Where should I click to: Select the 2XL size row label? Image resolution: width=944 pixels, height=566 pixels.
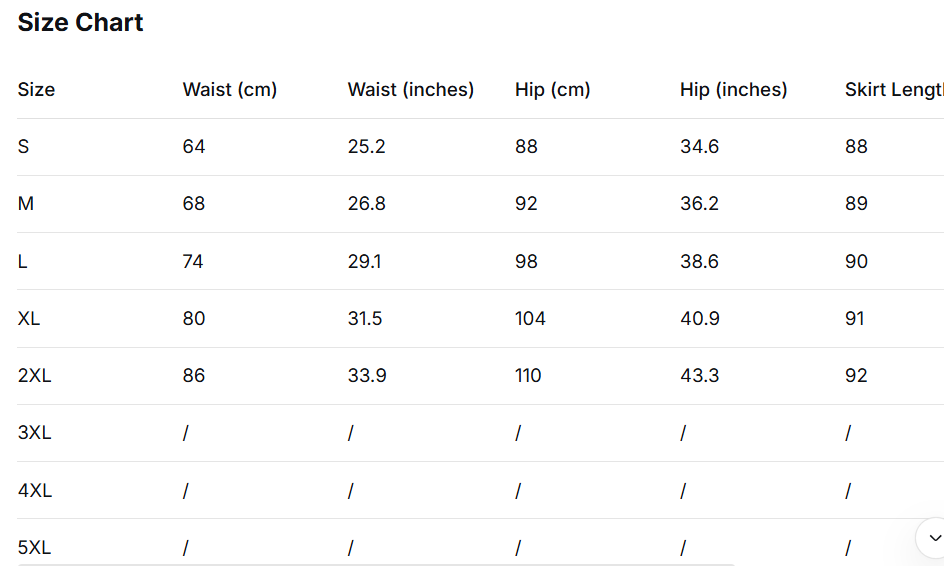[x=35, y=376]
